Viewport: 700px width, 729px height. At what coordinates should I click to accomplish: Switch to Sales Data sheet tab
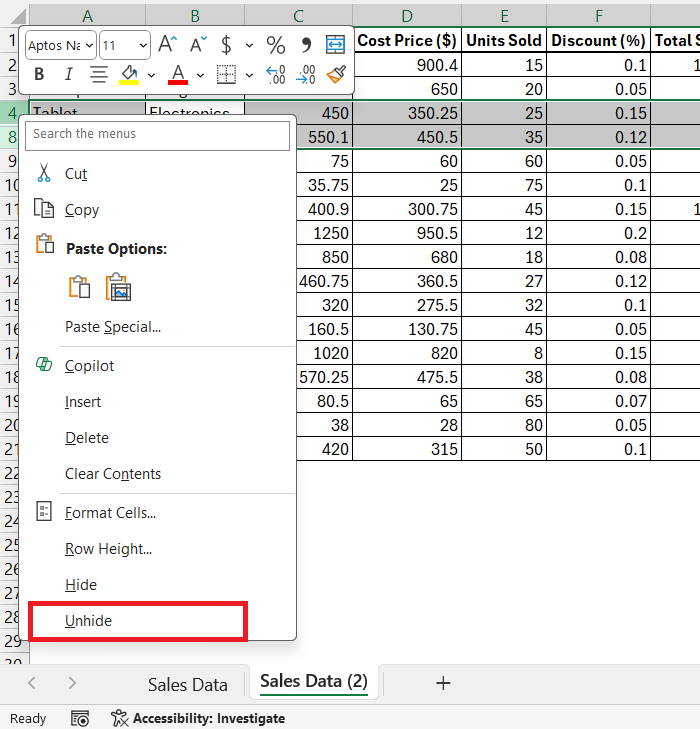click(x=188, y=684)
